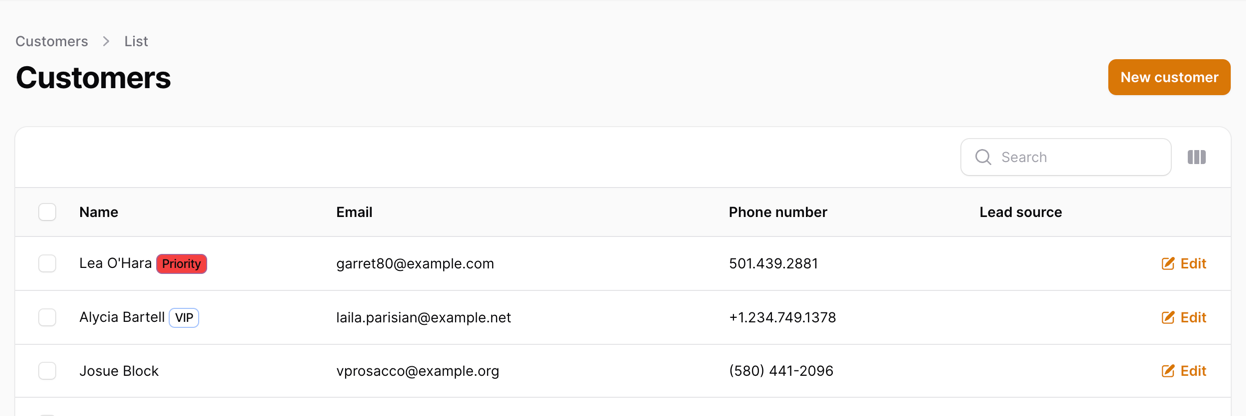The height and width of the screenshot is (416, 1246).
Task: Tick the select-all checkbox in the table header
Action: pyautogui.click(x=47, y=212)
